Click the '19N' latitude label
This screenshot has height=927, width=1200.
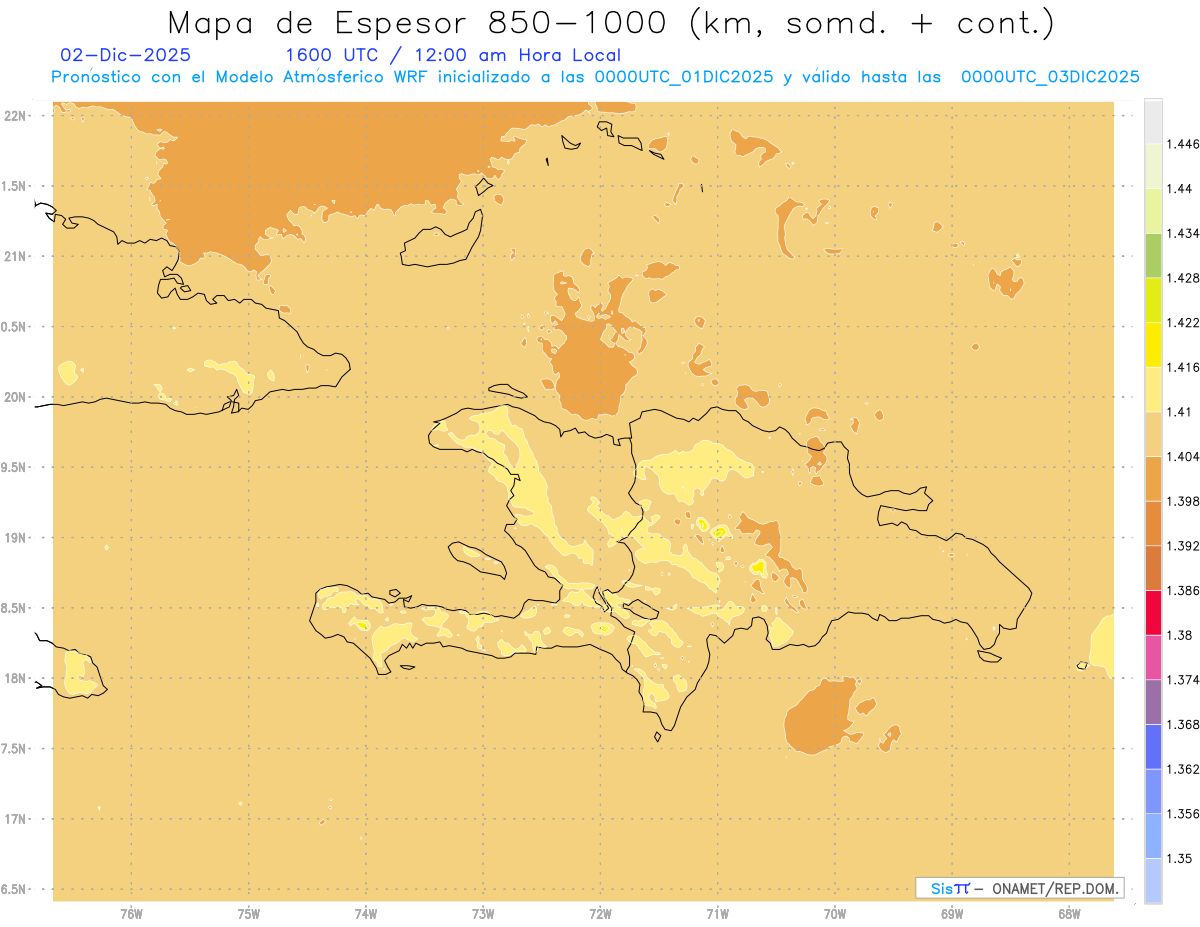[17, 537]
